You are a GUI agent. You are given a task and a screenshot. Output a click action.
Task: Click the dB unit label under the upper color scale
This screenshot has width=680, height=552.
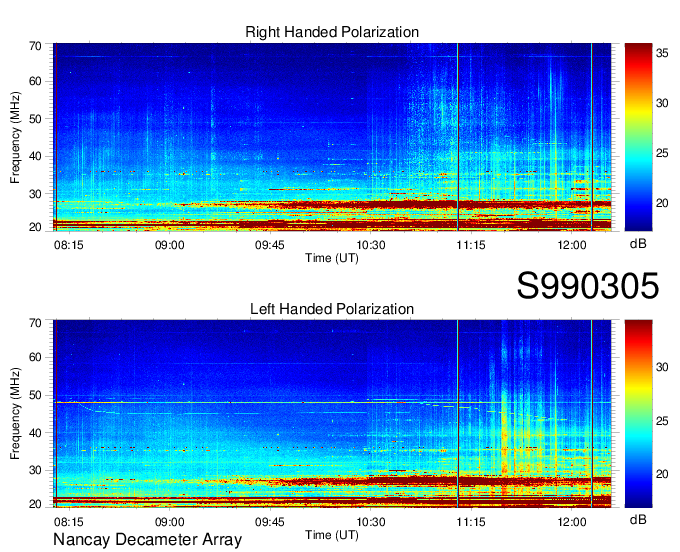638,244
